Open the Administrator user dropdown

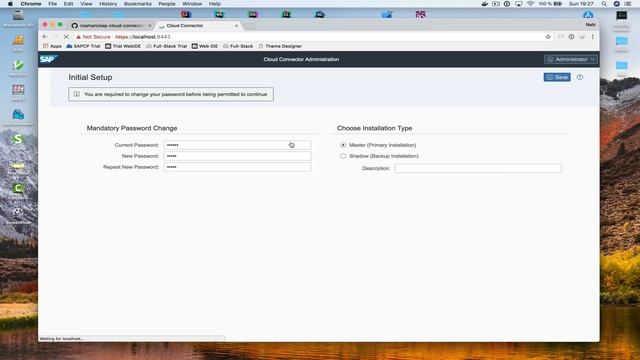click(x=571, y=59)
